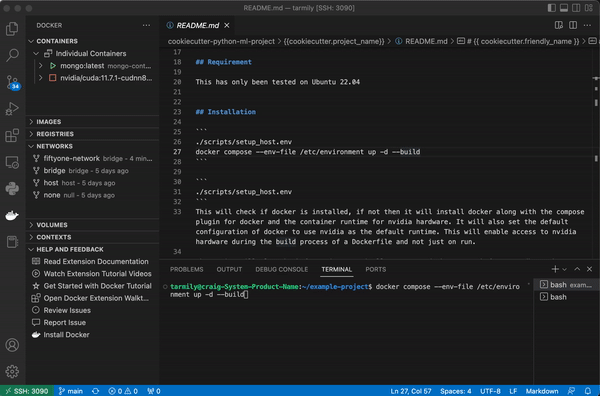The height and width of the screenshot is (396, 600).
Task: Open the Extensions view icon
Action: (x=12, y=135)
